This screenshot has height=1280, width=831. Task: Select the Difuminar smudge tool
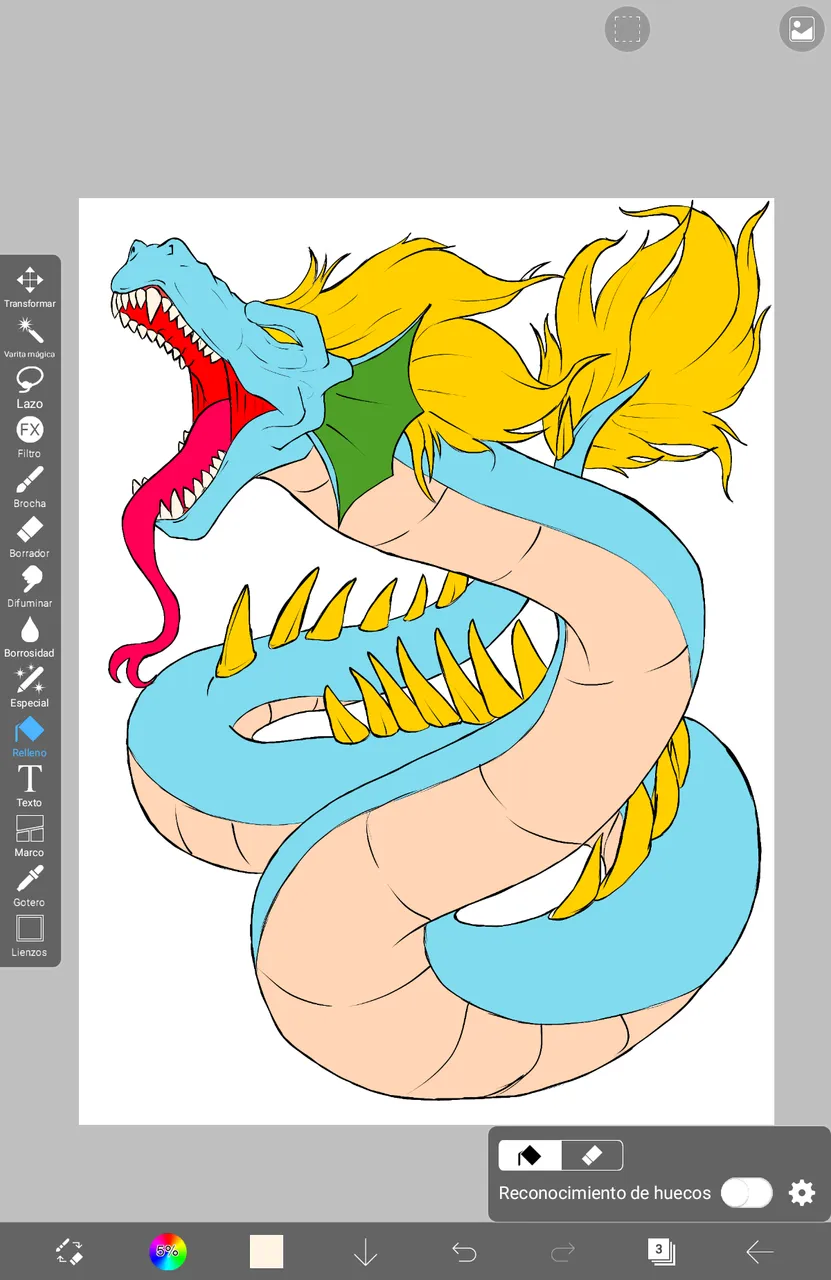point(29,586)
